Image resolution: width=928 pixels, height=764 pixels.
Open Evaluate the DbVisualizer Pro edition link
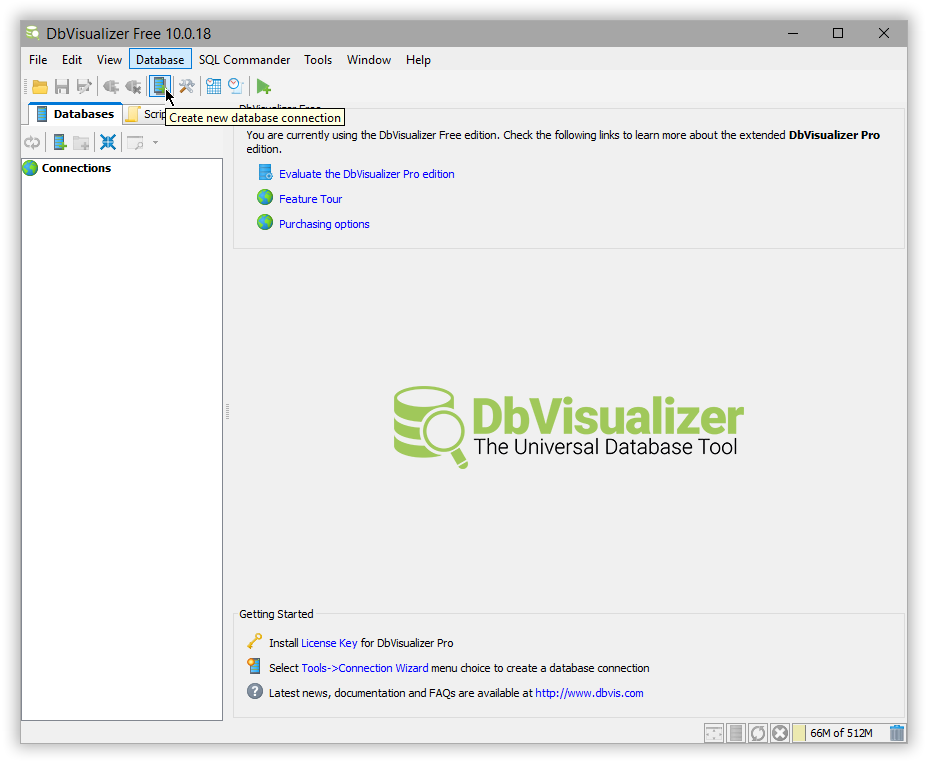(x=366, y=174)
